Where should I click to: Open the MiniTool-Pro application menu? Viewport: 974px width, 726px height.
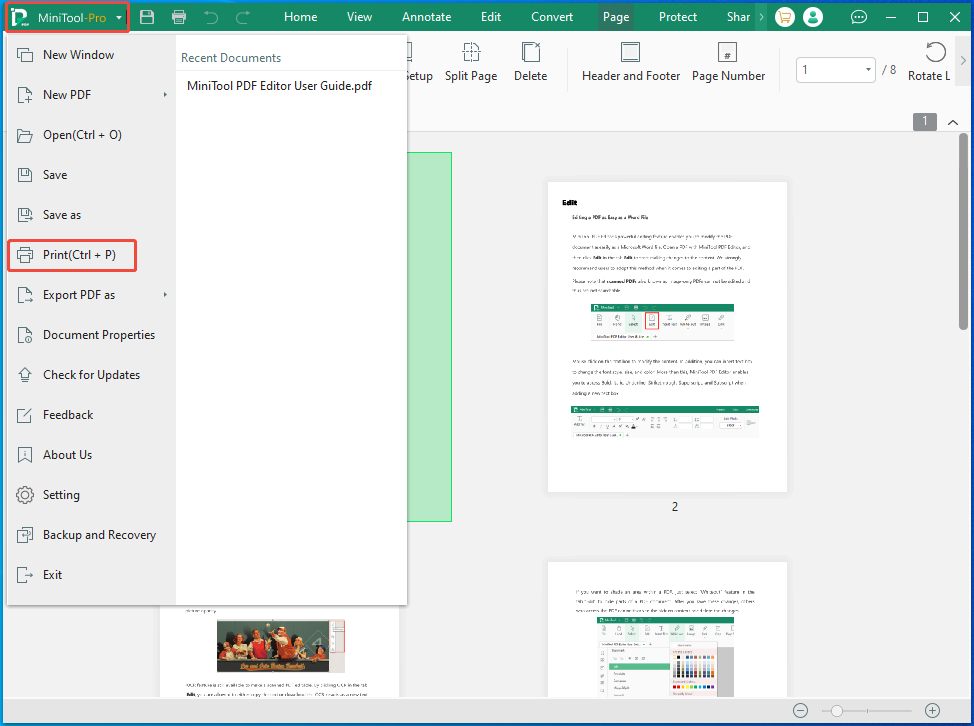coord(67,17)
